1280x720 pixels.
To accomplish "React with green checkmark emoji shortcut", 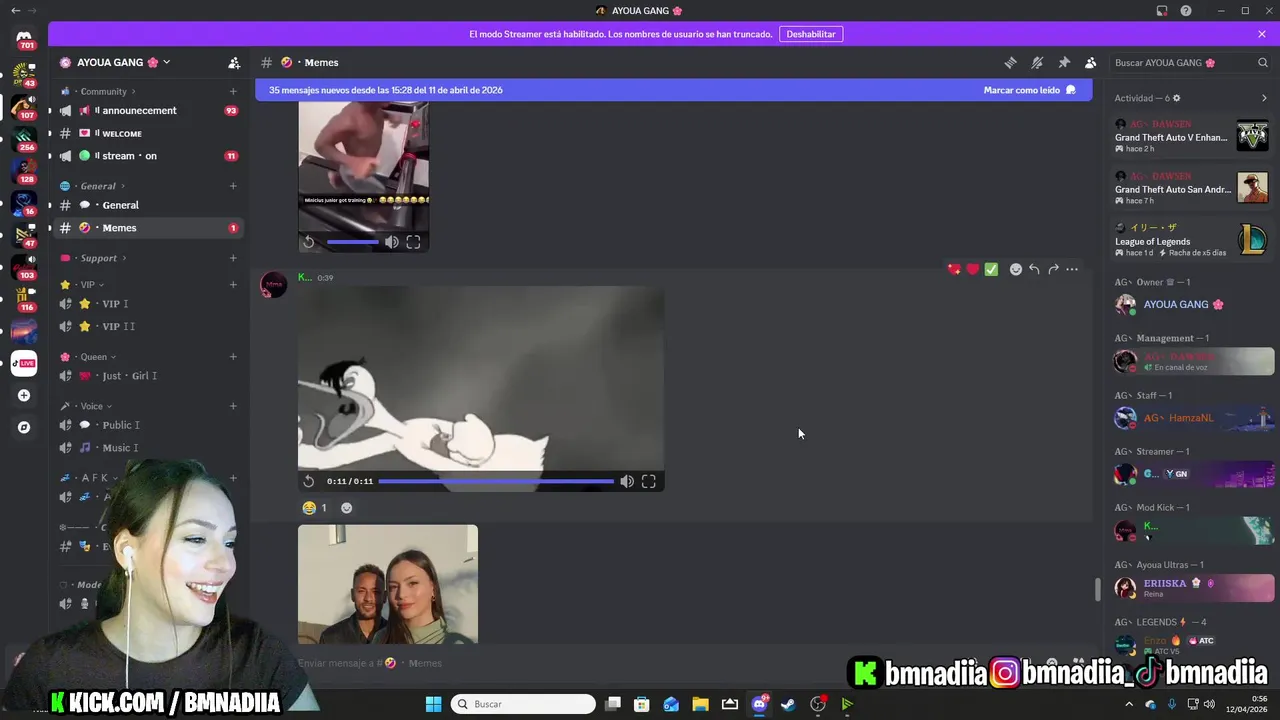I will coord(991,269).
